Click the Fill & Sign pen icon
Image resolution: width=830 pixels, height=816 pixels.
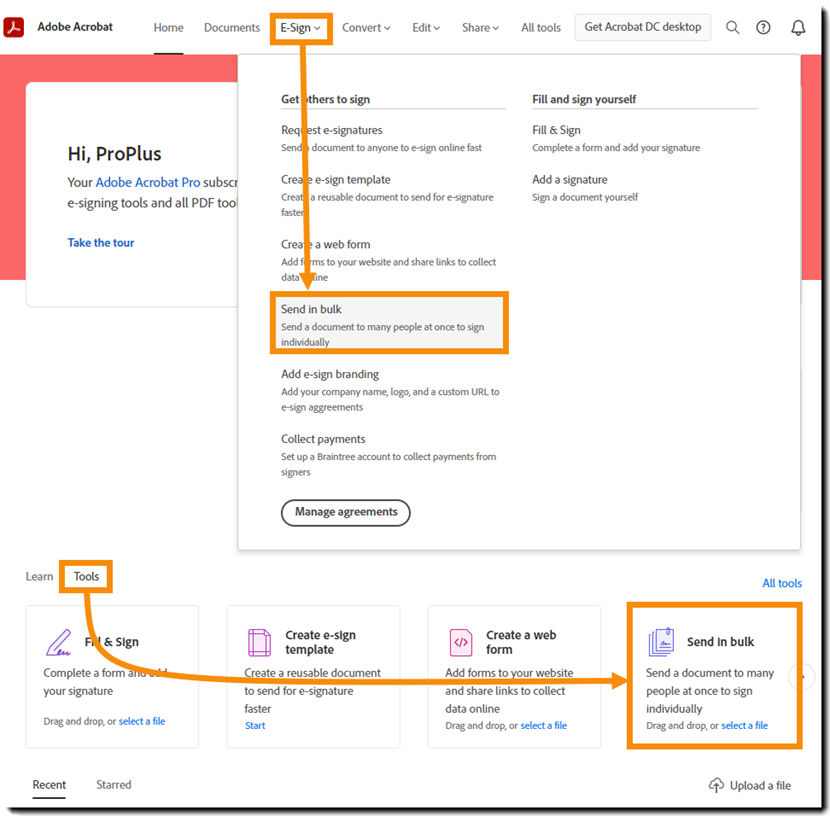[59, 642]
